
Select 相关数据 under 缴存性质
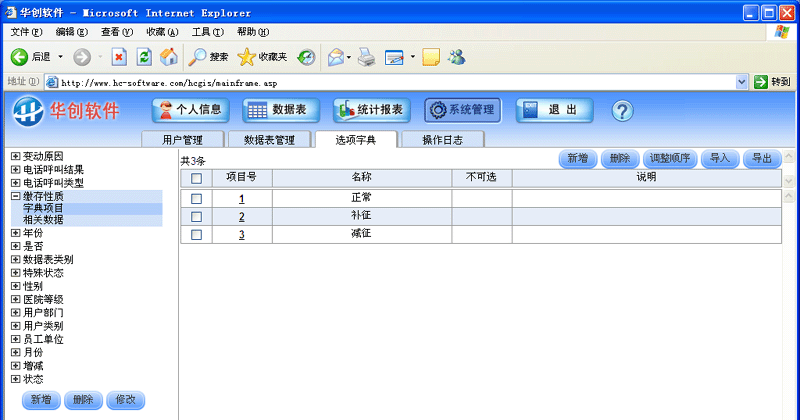tap(43, 220)
